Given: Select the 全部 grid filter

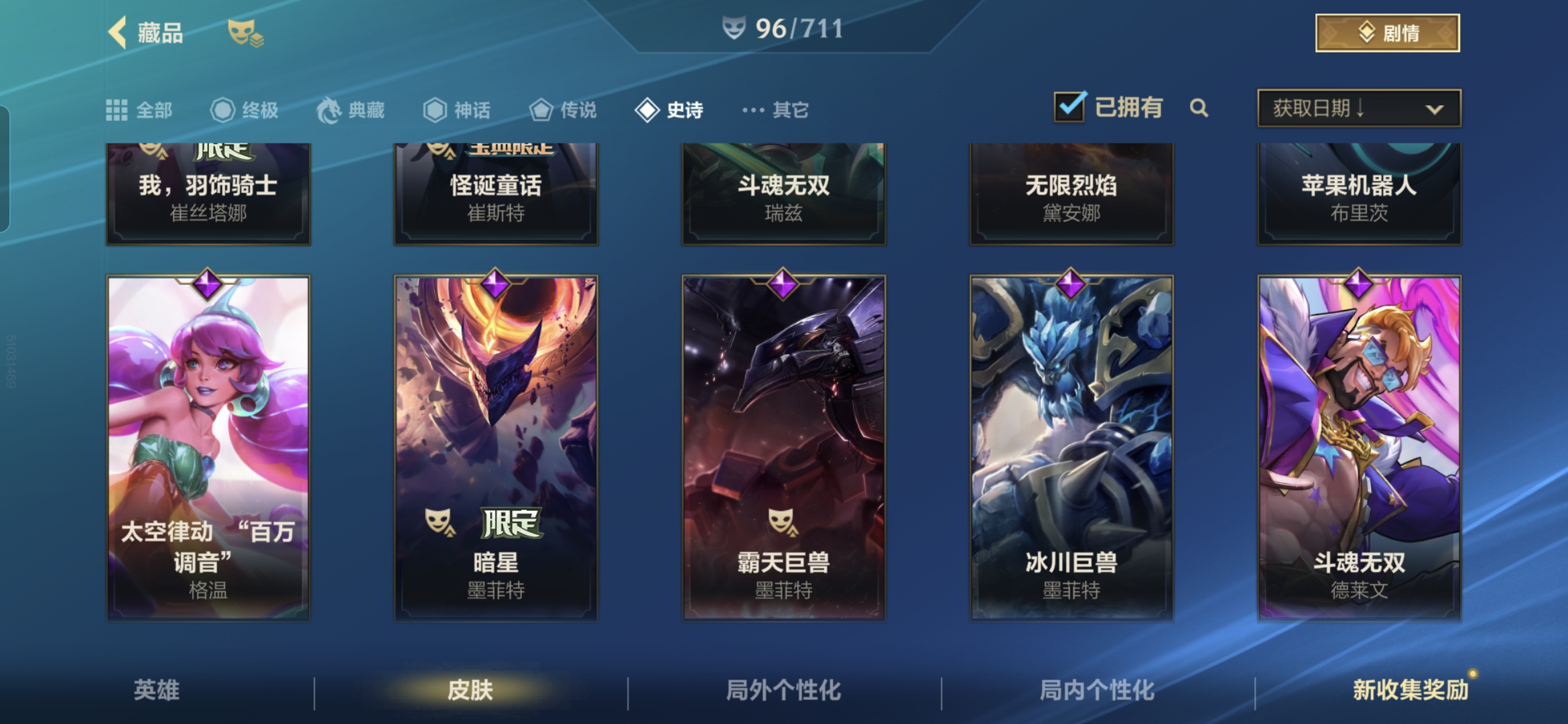Looking at the screenshot, I should [x=139, y=110].
